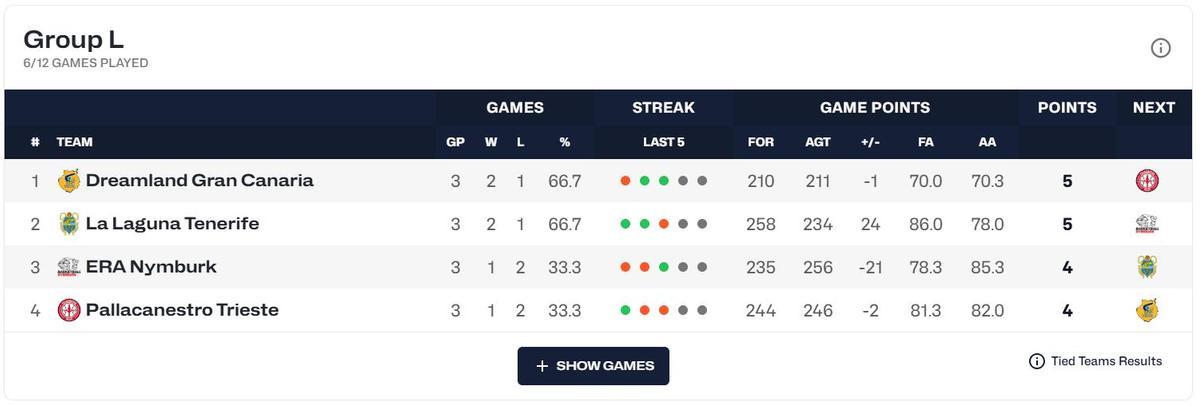Click Dreamland Gran Canaria team logo
This screenshot has height=406, width=1200.
coord(69,181)
